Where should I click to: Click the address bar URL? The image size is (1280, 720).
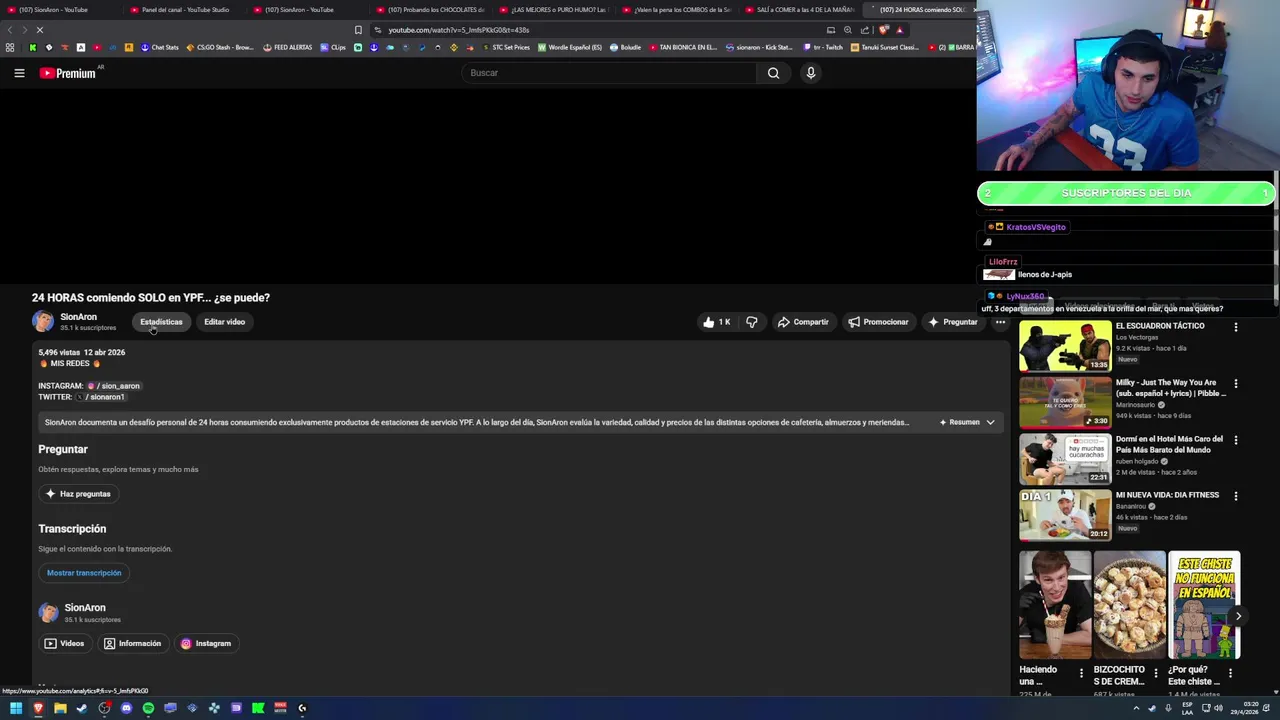[x=459, y=30]
